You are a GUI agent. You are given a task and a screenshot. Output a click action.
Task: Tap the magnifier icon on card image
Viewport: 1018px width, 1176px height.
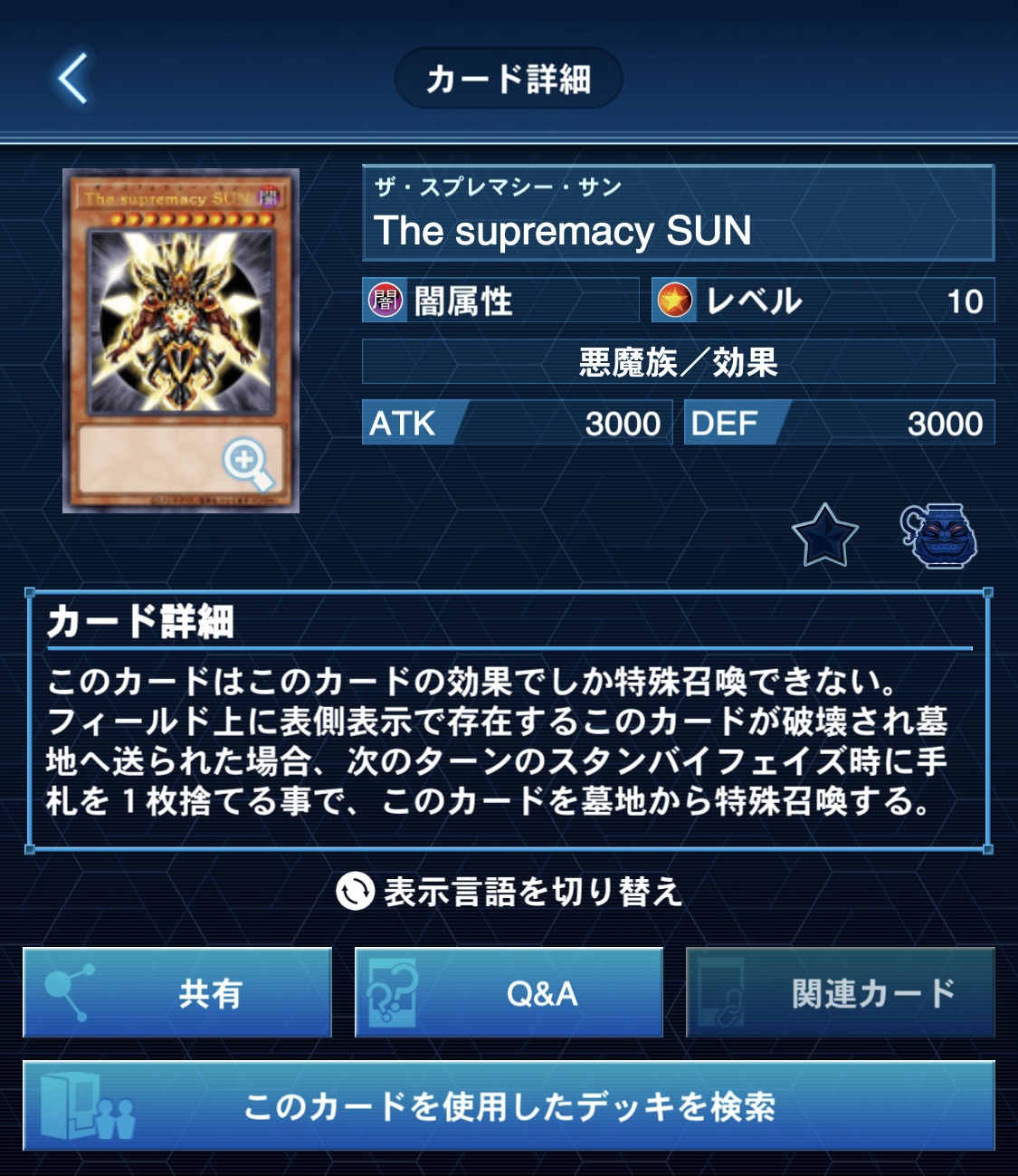(x=247, y=464)
